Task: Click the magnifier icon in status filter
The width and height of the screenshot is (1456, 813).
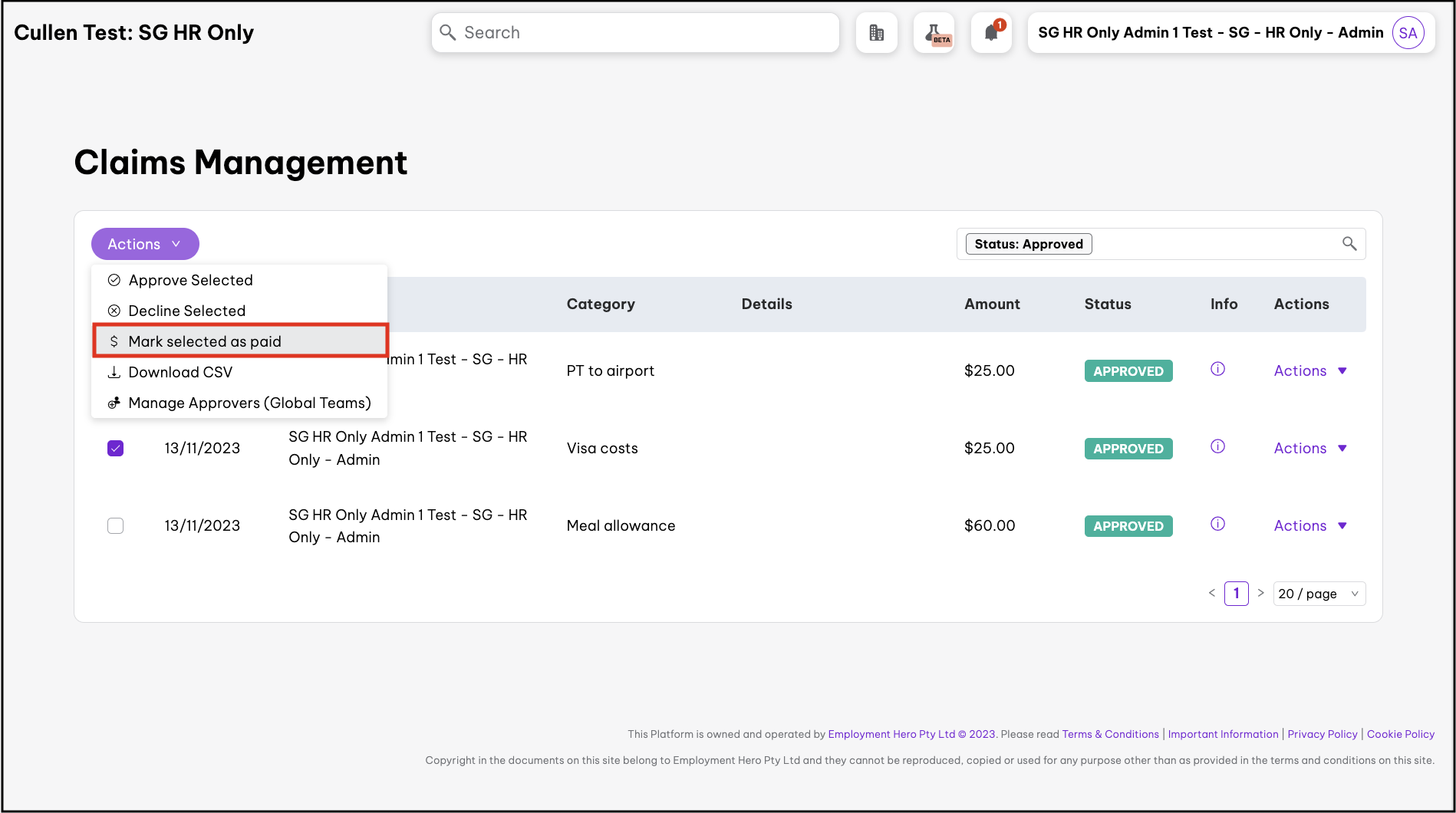Action: pyautogui.click(x=1349, y=244)
